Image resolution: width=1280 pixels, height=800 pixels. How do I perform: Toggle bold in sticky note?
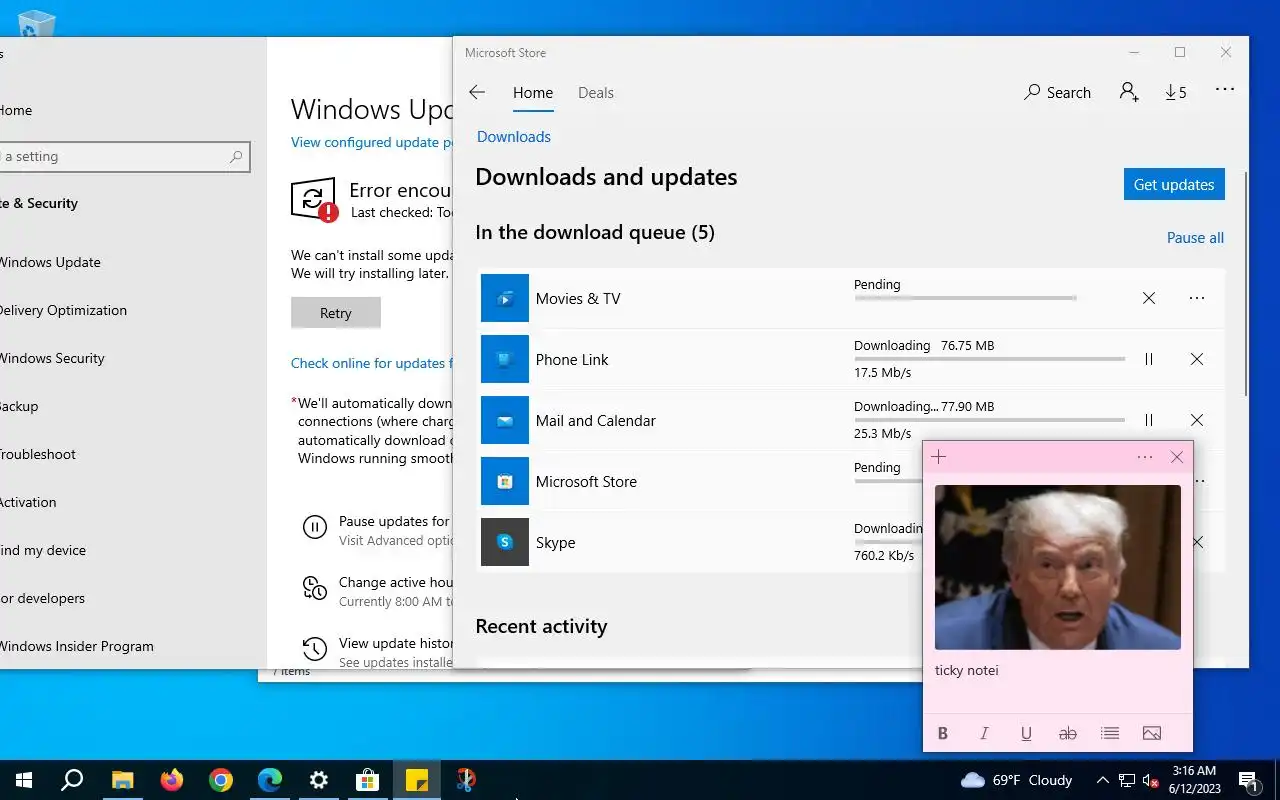942,733
